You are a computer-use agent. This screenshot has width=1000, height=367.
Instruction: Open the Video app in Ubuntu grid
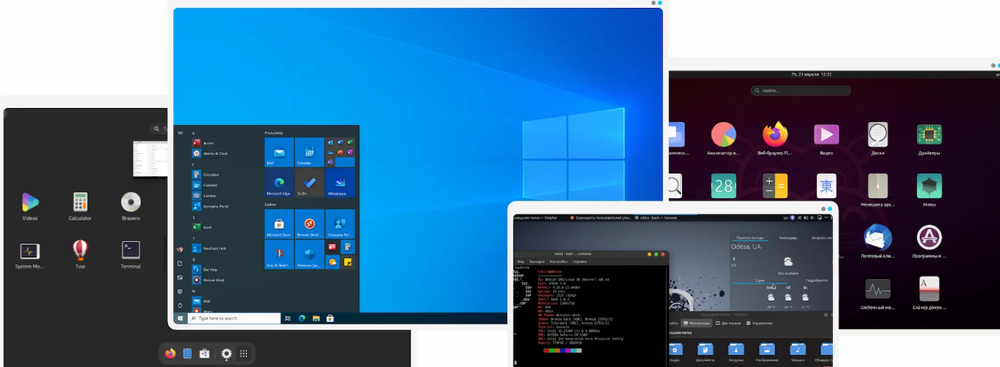coord(826,135)
